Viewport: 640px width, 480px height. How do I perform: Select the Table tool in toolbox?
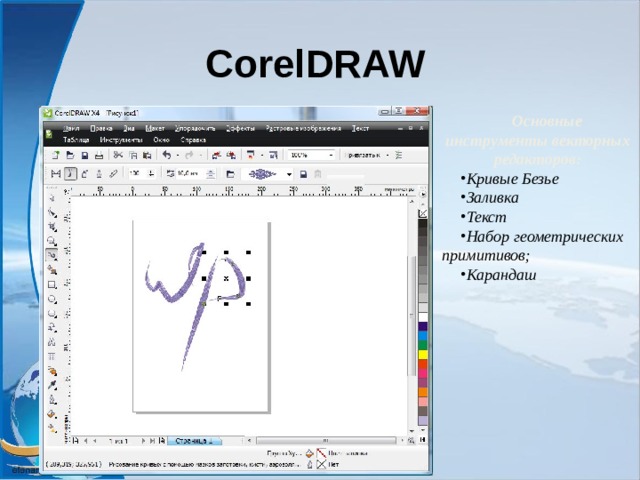click(52, 356)
